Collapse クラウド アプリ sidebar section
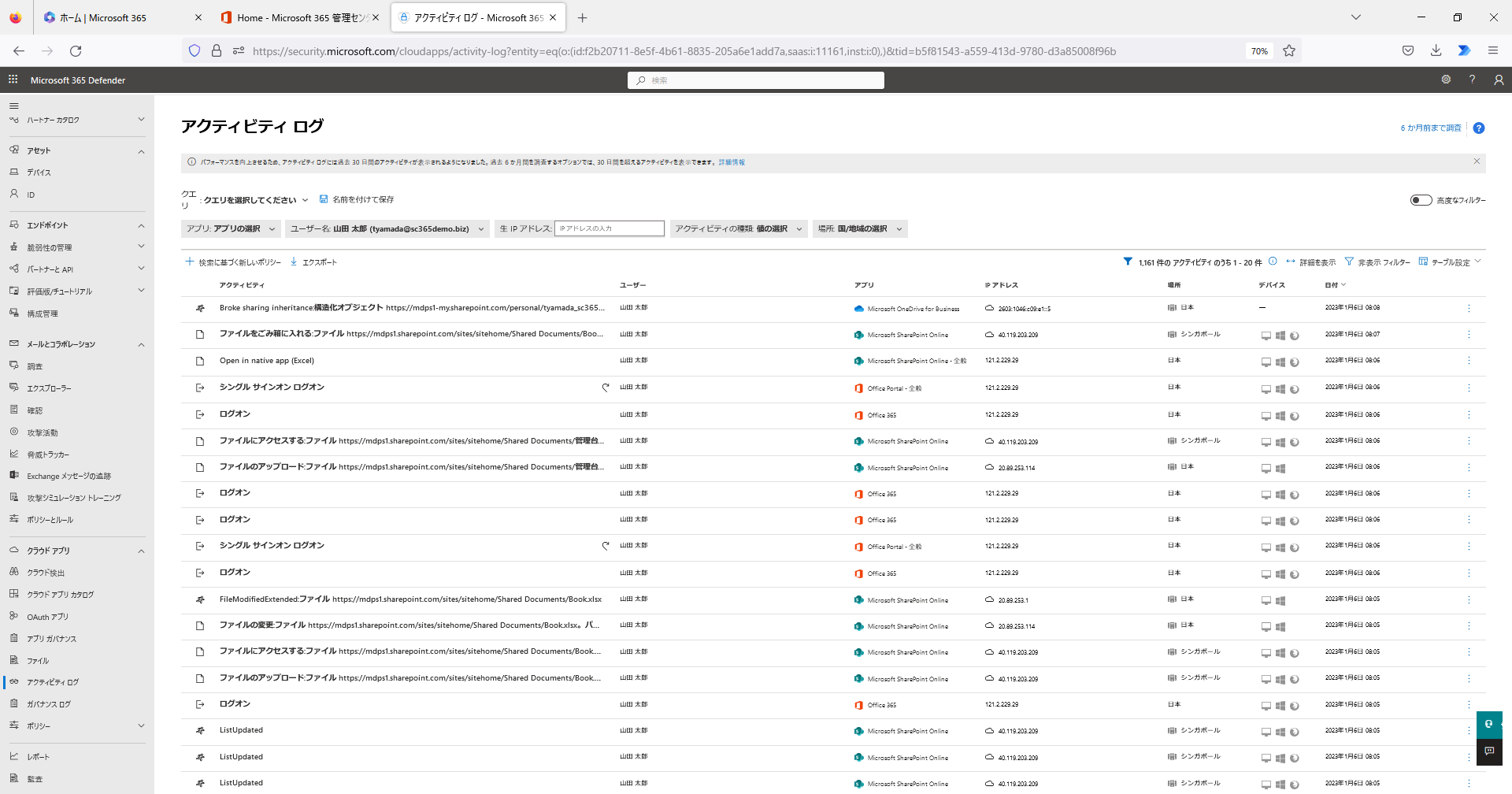Image resolution: width=1512 pixels, height=794 pixels. click(141, 551)
